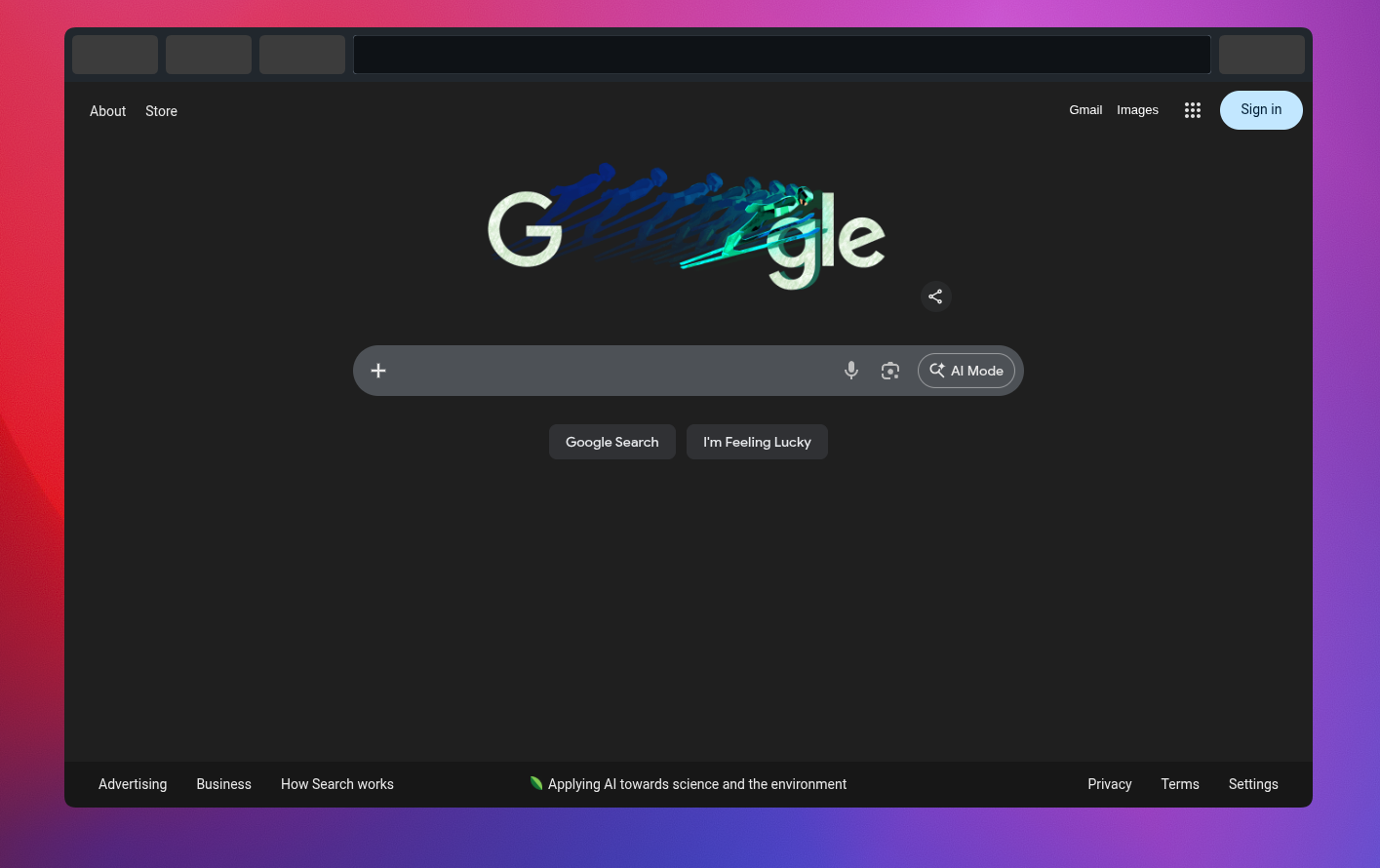Click the microphone icon for voice search
Screen dimensions: 1380x868
pos(850,371)
